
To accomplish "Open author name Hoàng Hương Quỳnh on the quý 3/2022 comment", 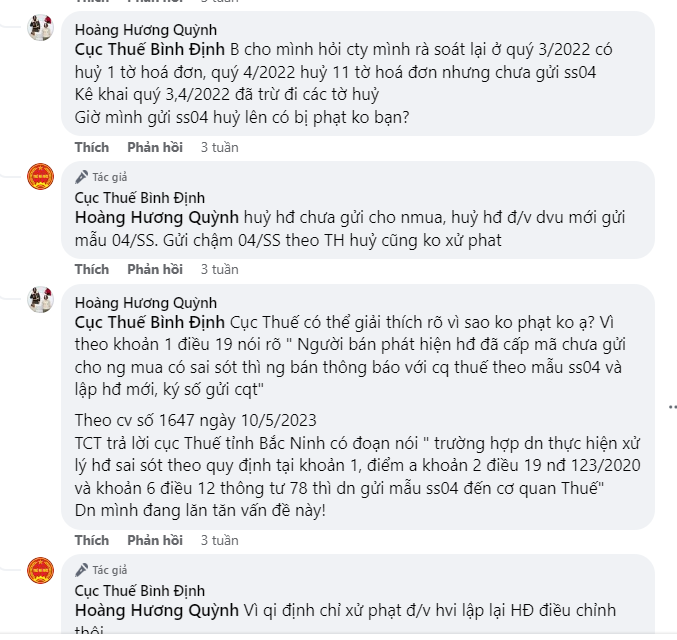I will [x=146, y=30].
